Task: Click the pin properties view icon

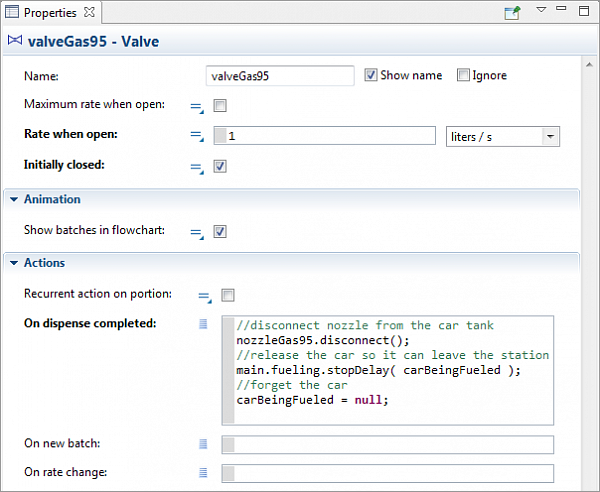Action: tap(512, 12)
